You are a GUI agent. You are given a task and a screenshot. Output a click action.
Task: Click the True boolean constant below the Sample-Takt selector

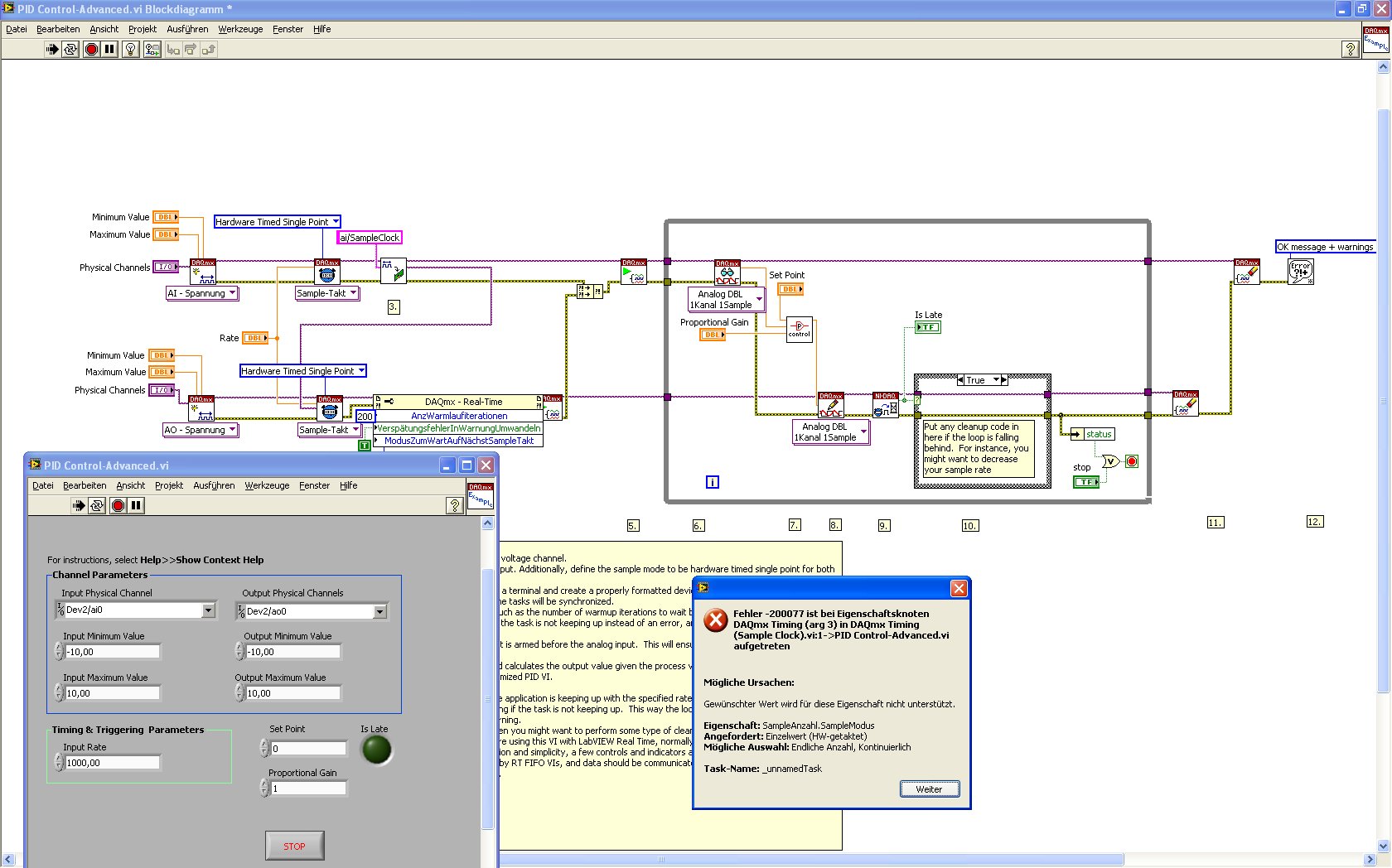click(x=364, y=446)
